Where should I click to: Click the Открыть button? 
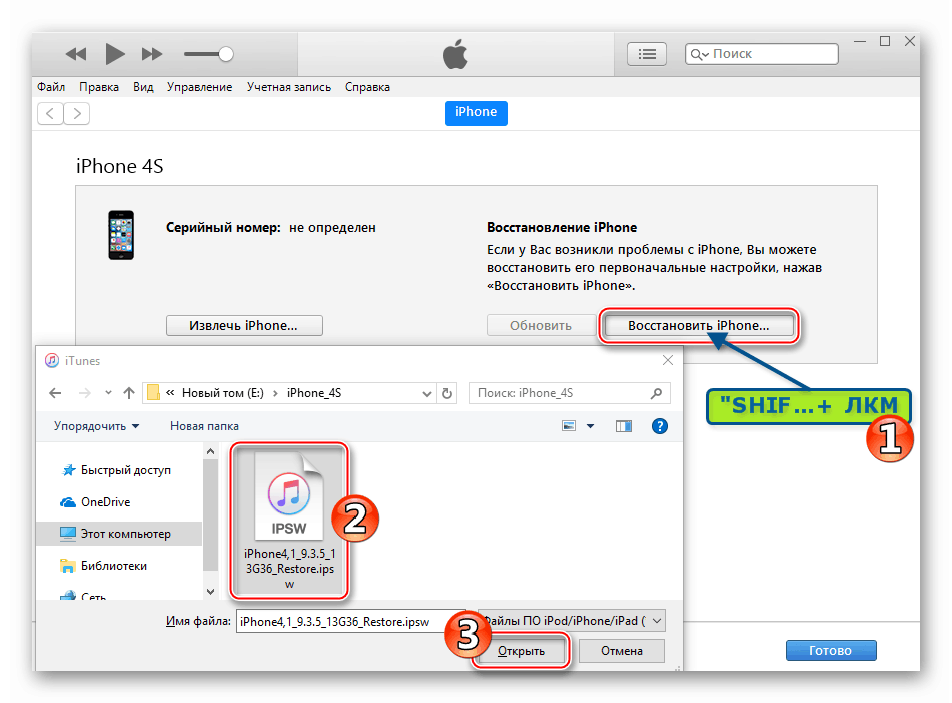click(521, 651)
